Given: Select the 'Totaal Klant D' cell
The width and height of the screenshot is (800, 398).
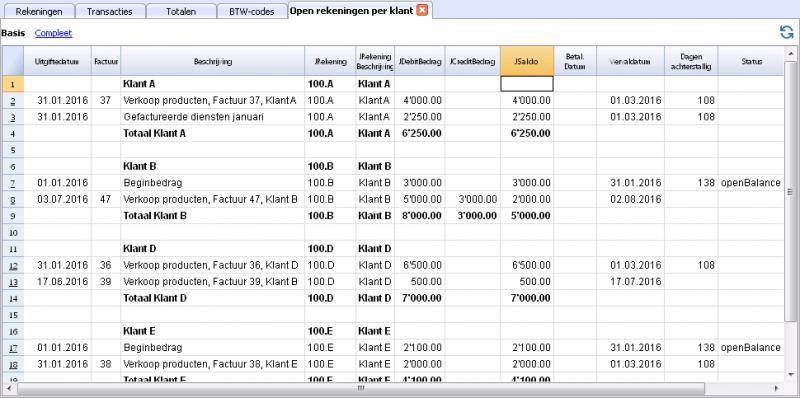Looking at the screenshot, I should click(x=213, y=298).
